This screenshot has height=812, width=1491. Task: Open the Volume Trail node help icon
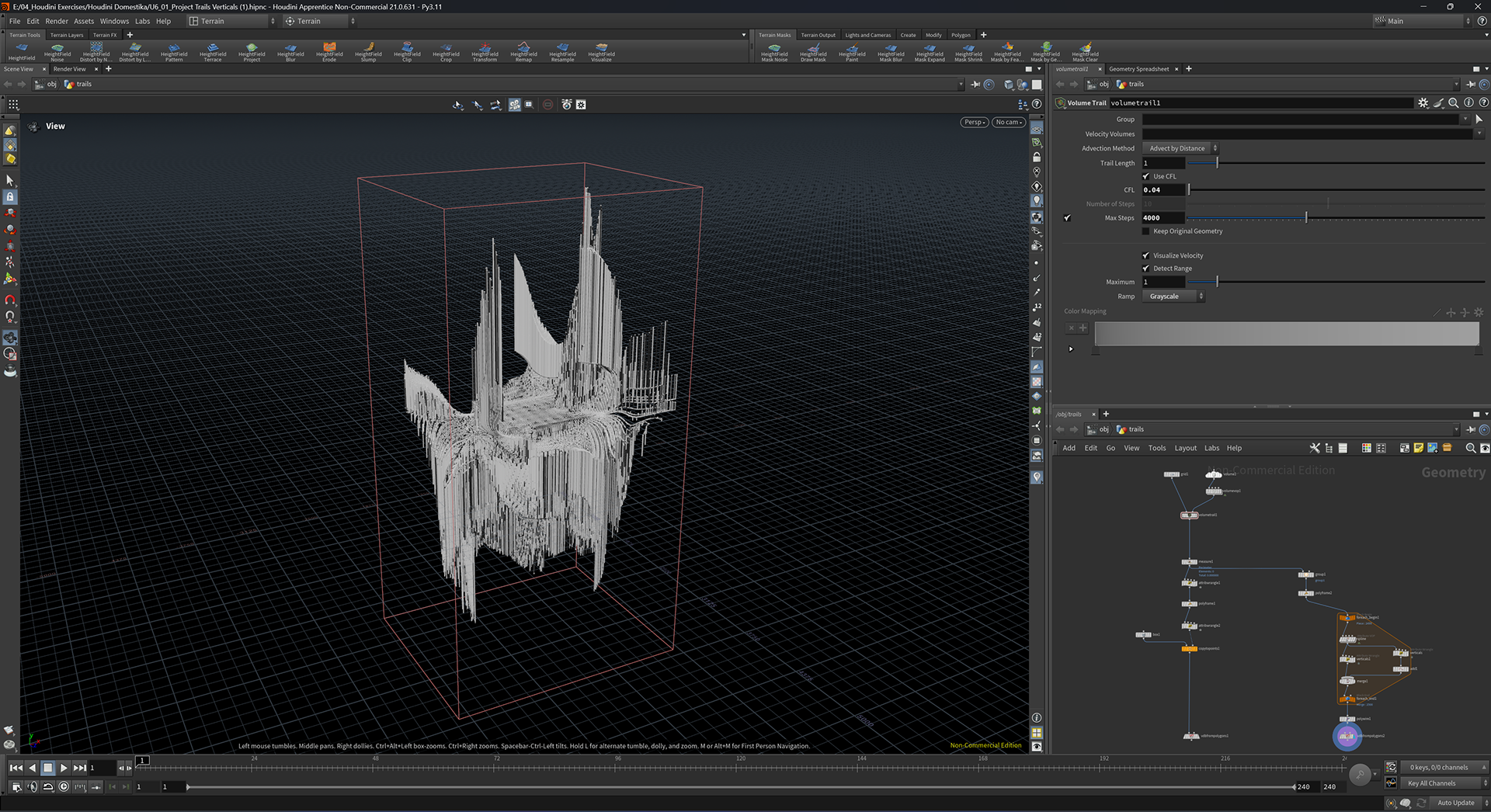point(1483,102)
